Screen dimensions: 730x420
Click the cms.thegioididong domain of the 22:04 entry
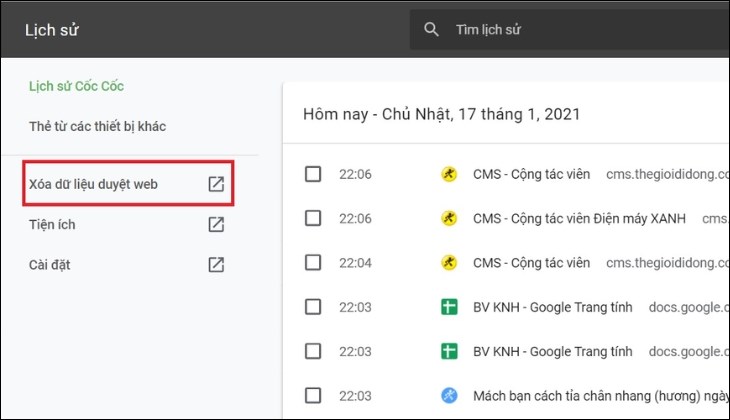point(667,263)
